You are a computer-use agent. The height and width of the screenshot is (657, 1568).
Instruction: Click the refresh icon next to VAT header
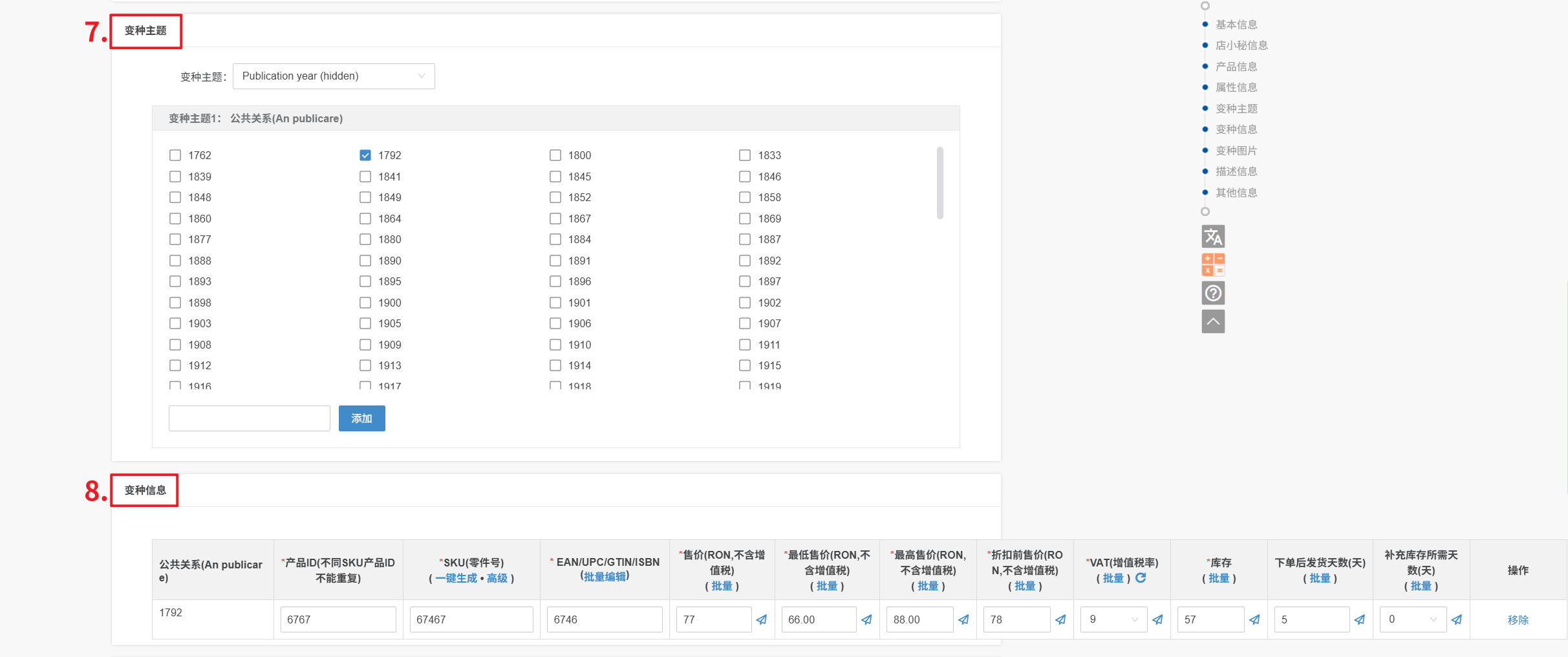click(1141, 577)
